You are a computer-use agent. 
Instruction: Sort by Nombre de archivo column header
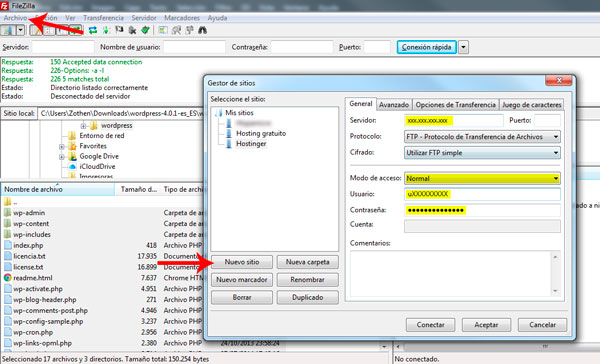(57, 189)
